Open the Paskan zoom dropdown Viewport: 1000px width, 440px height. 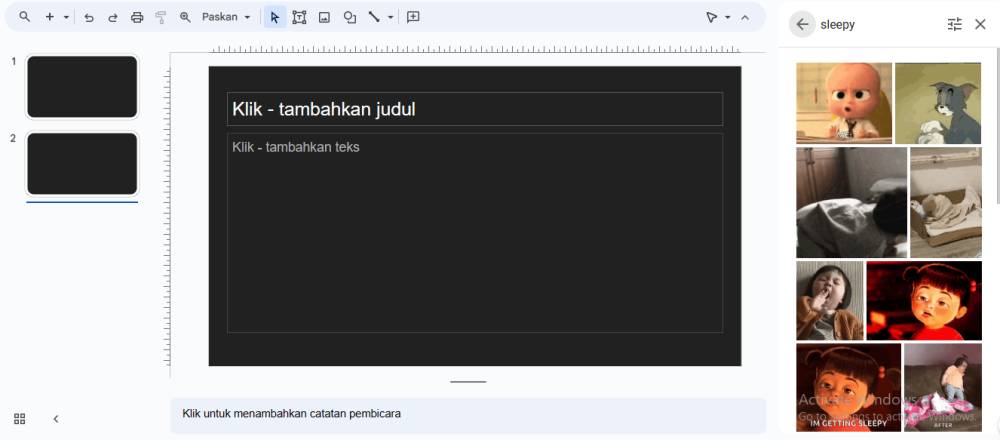pos(226,17)
